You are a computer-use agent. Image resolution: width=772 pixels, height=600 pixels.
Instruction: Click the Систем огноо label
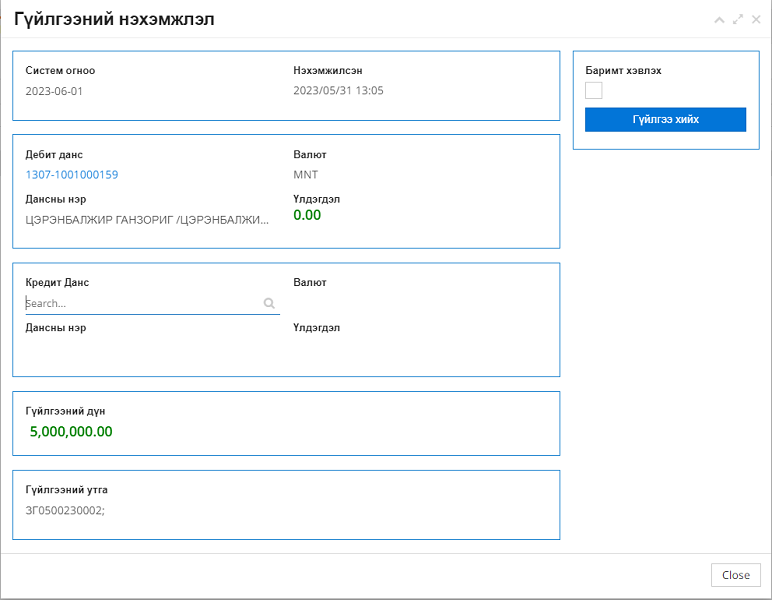pyautogui.click(x=60, y=70)
